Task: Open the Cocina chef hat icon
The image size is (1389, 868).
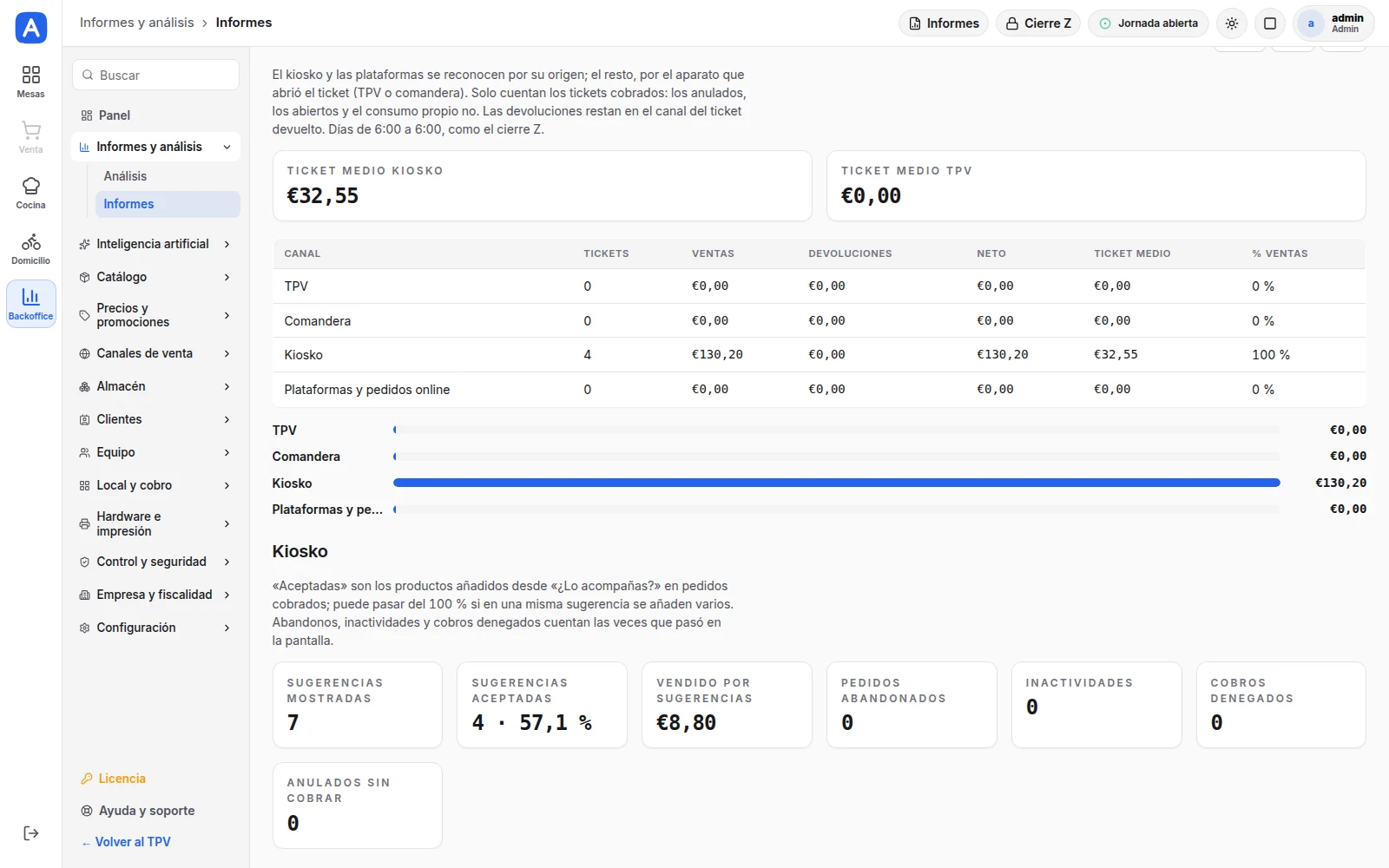Action: 31,186
